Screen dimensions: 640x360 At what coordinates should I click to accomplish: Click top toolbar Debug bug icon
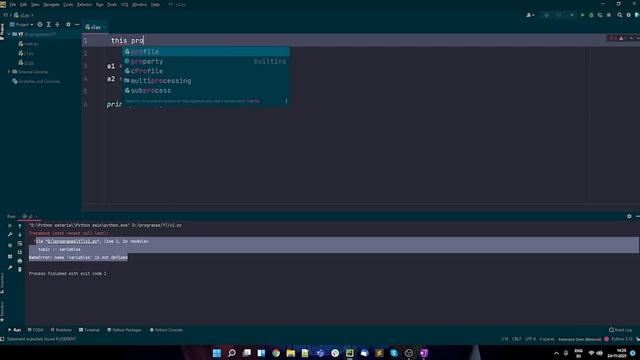pyautogui.click(x=591, y=15)
